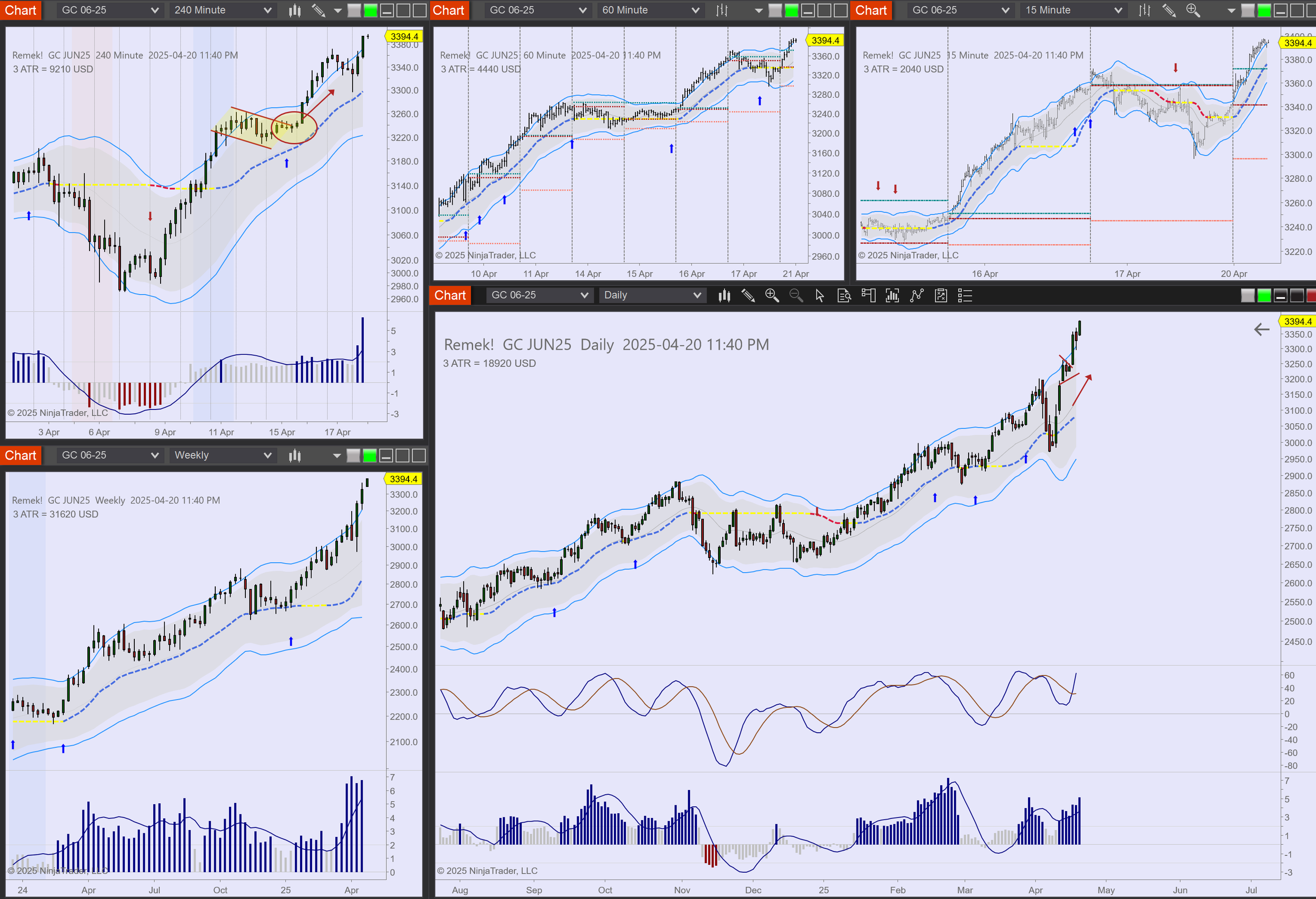Toggle green link button in 60 Minute chart

tap(792, 10)
